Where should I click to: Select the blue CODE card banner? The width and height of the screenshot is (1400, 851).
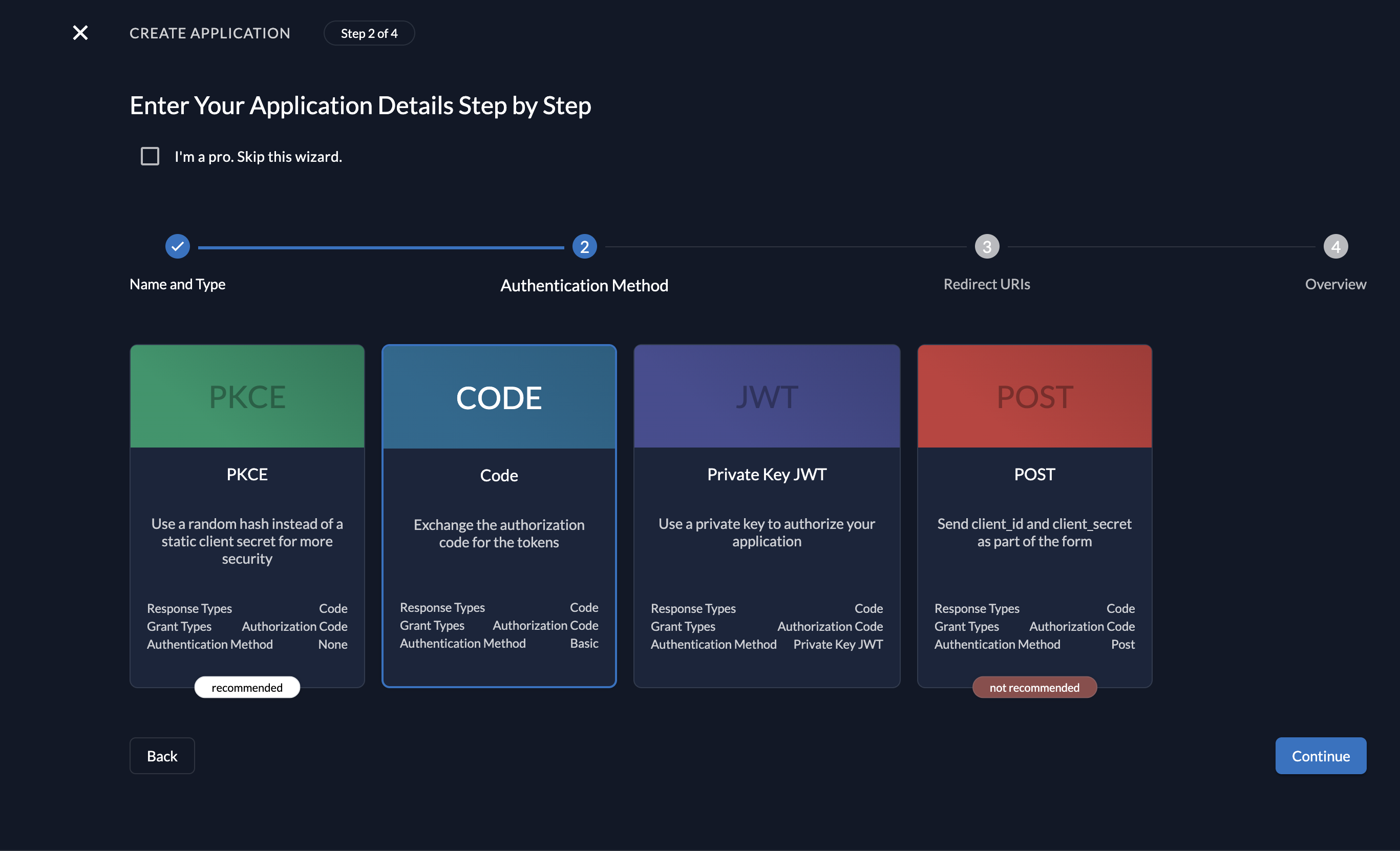pos(499,397)
